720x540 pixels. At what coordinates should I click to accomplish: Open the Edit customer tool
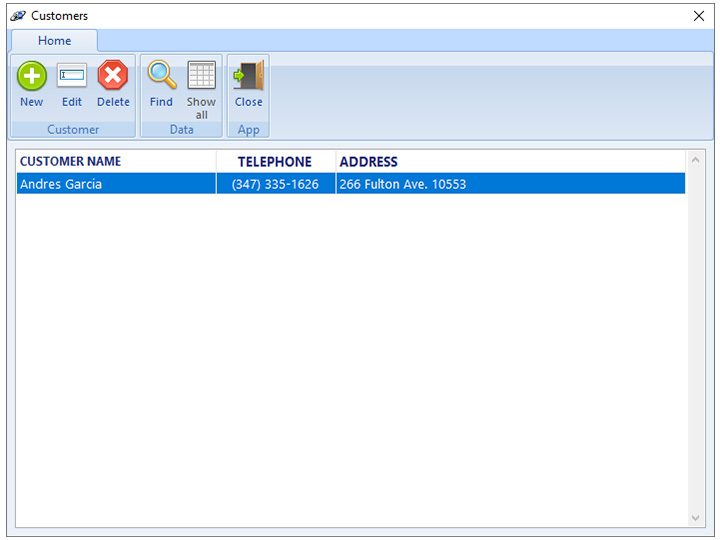click(72, 77)
